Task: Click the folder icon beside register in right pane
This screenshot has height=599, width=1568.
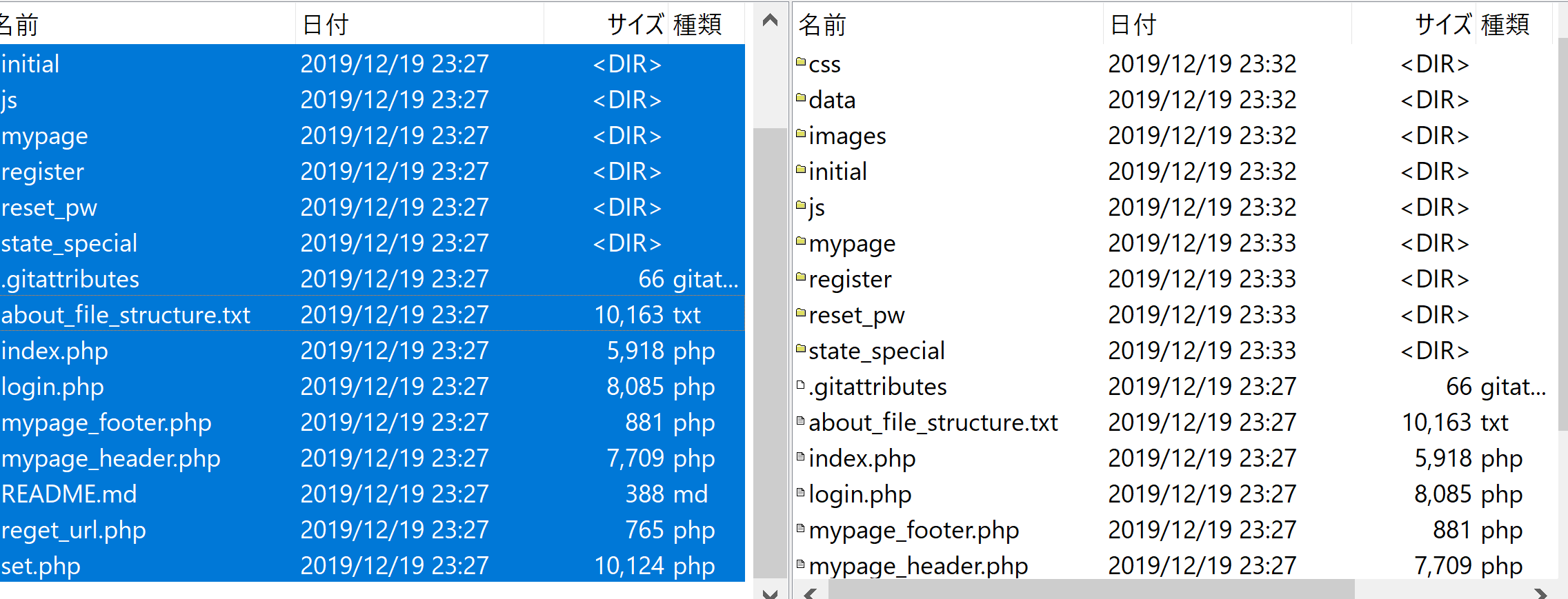Action: (x=801, y=277)
